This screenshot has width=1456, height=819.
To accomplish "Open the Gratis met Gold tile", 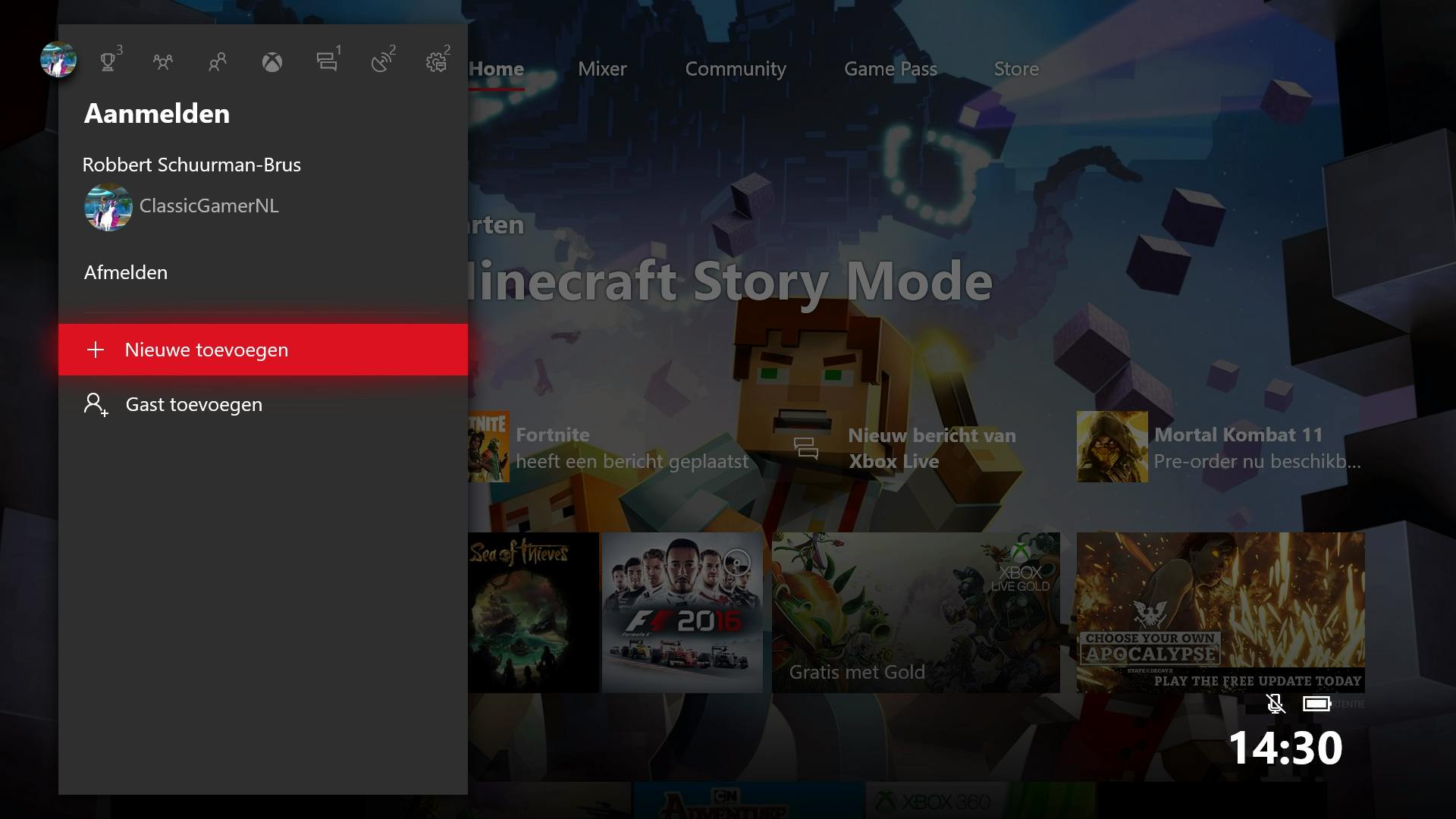I will [915, 613].
